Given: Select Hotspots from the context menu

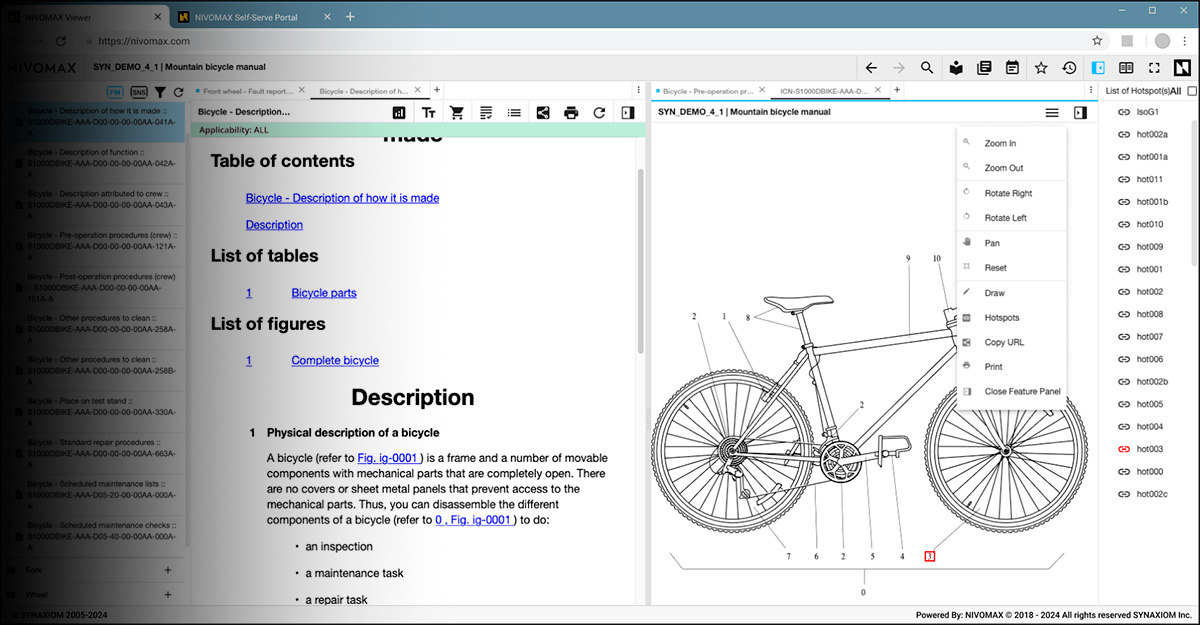Looking at the screenshot, I should 1000,316.
